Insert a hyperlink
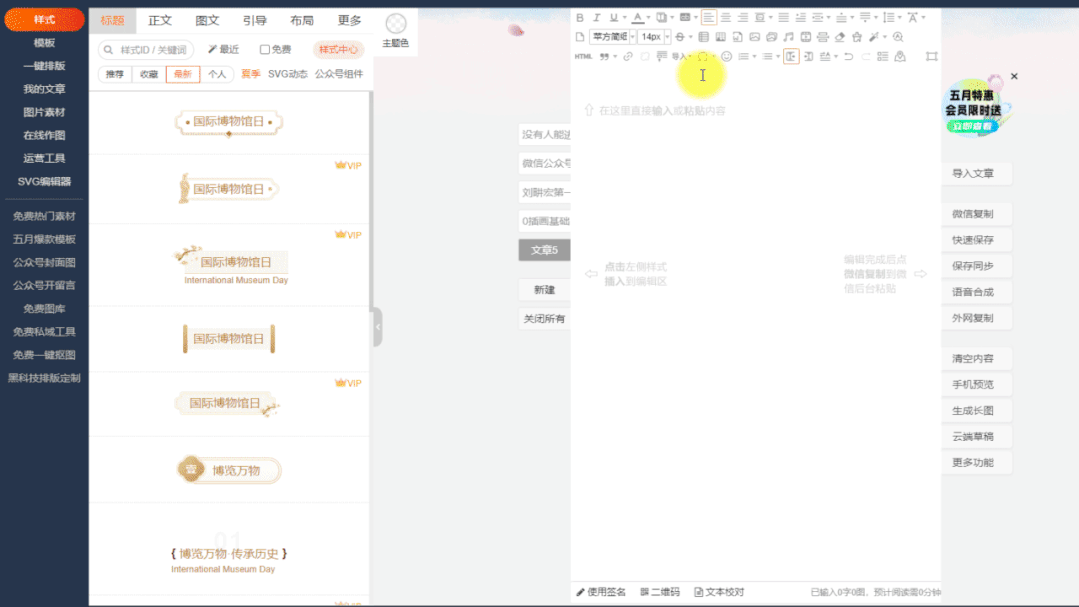This screenshot has height=607, width=1079. [628, 56]
